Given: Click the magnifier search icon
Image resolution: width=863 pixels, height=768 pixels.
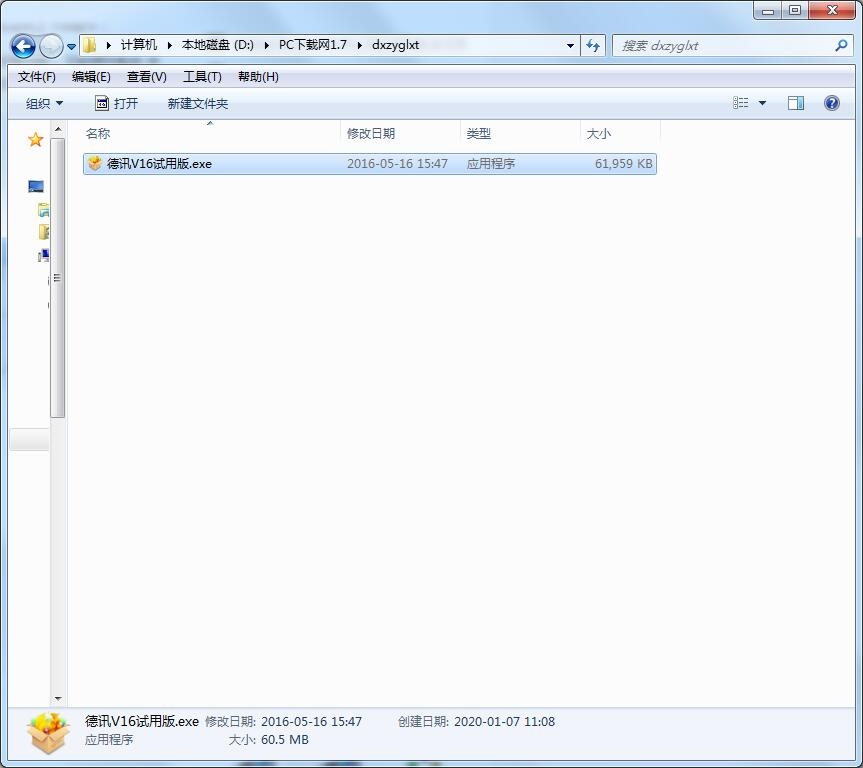Looking at the screenshot, I should [841, 46].
